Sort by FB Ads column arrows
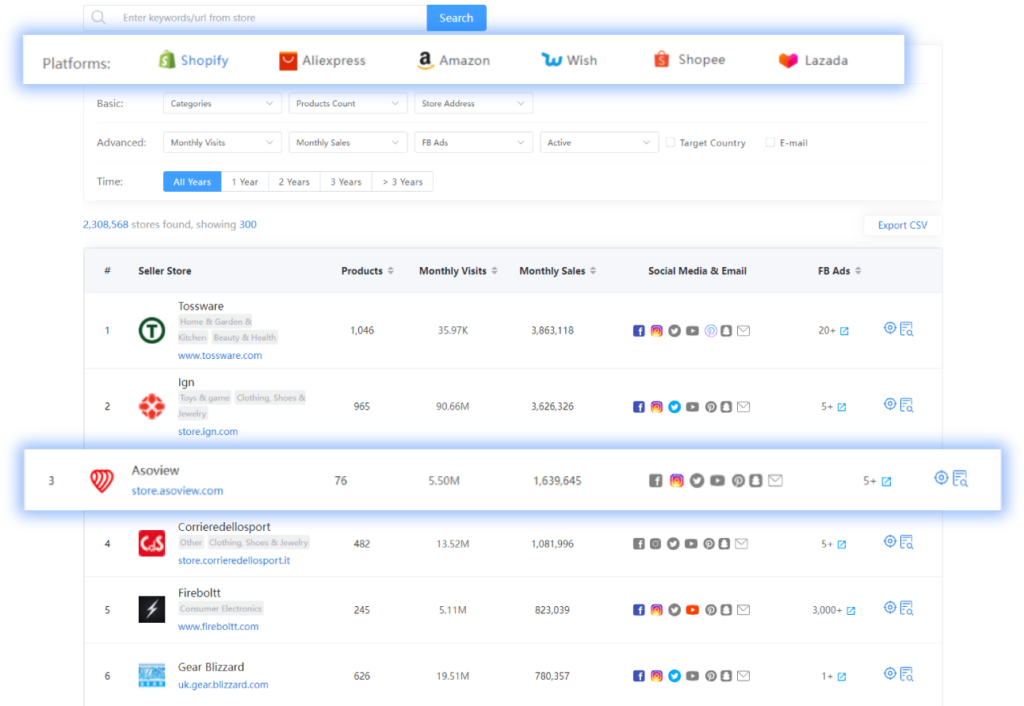 [x=858, y=270]
